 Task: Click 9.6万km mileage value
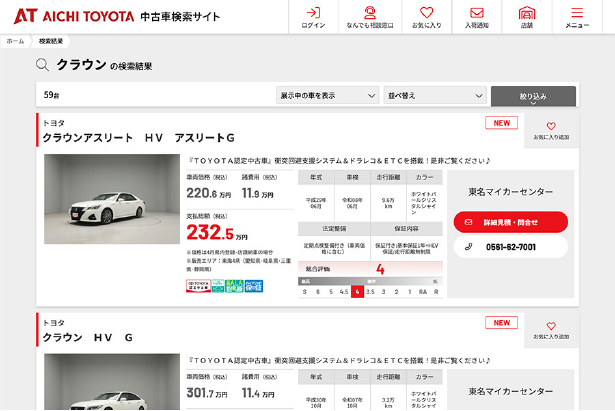[x=388, y=203]
